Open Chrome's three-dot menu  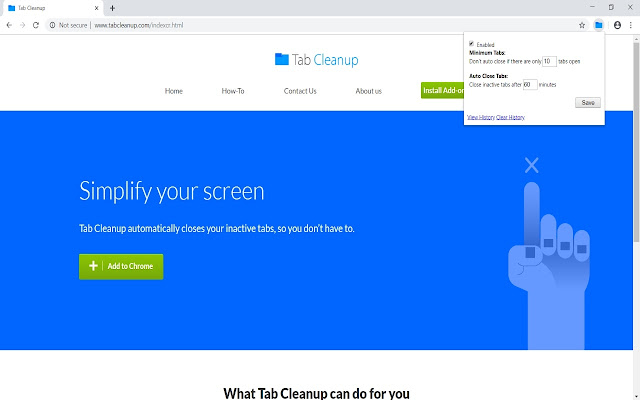(x=631, y=25)
